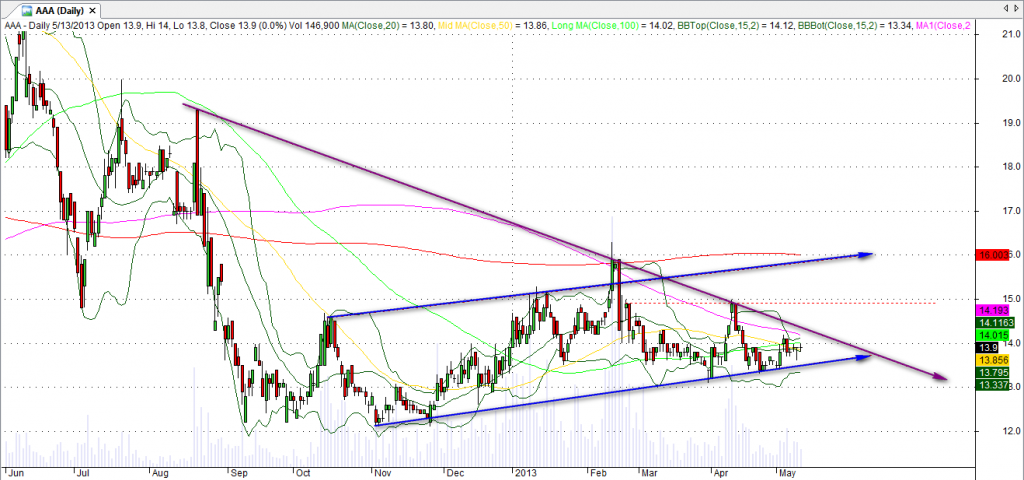Click the purple trendline's arrowhead
1024x480 pixels.
(939, 376)
